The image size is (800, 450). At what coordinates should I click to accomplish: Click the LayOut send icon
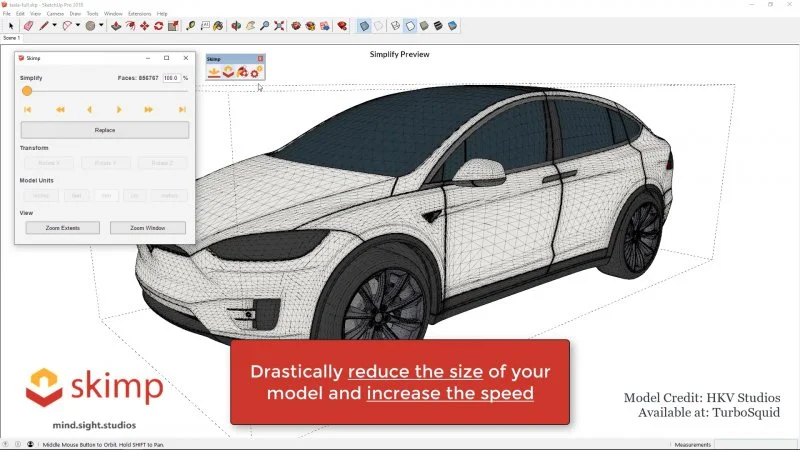pos(324,26)
